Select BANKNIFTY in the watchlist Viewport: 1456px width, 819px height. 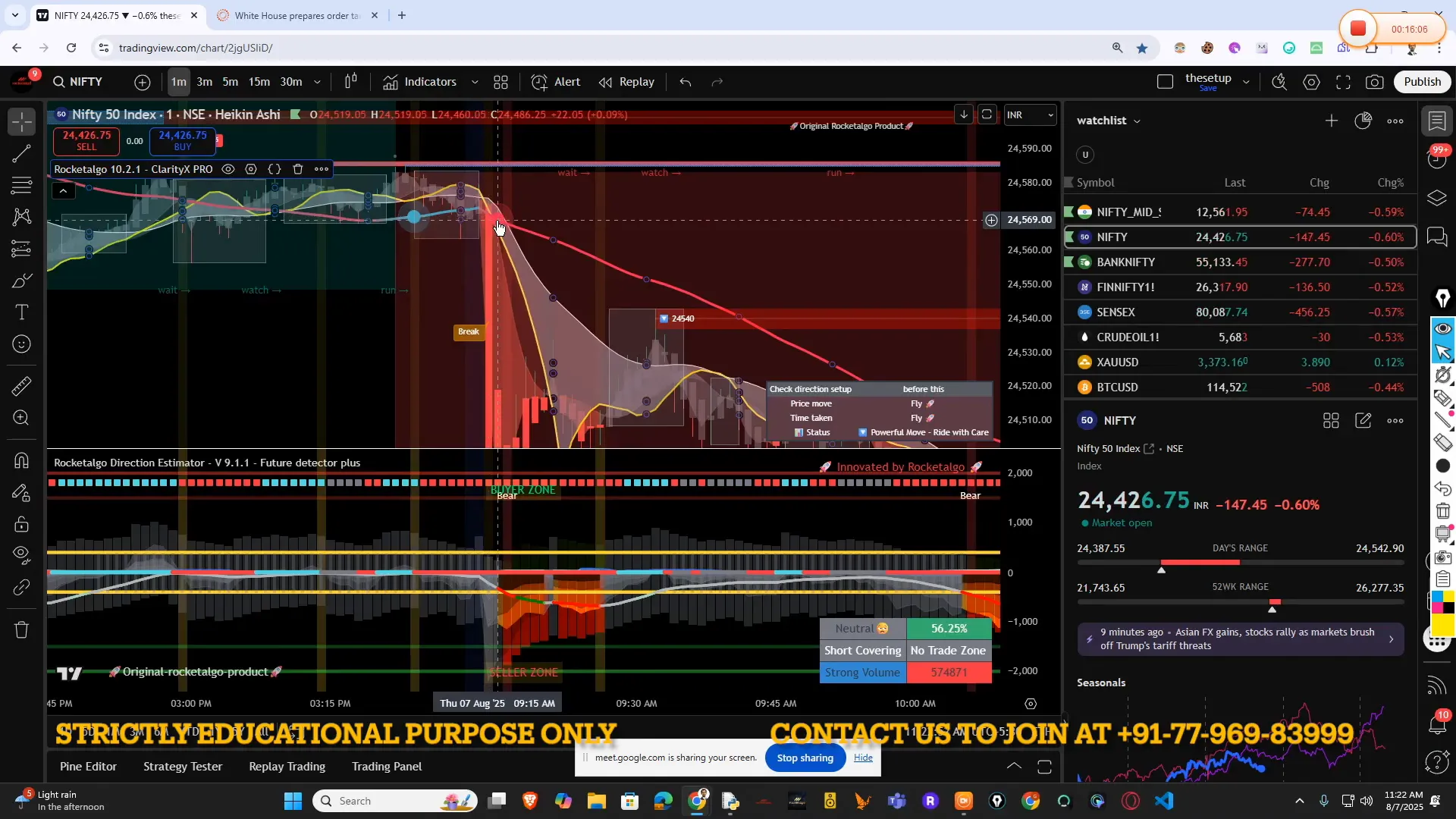coord(1241,262)
